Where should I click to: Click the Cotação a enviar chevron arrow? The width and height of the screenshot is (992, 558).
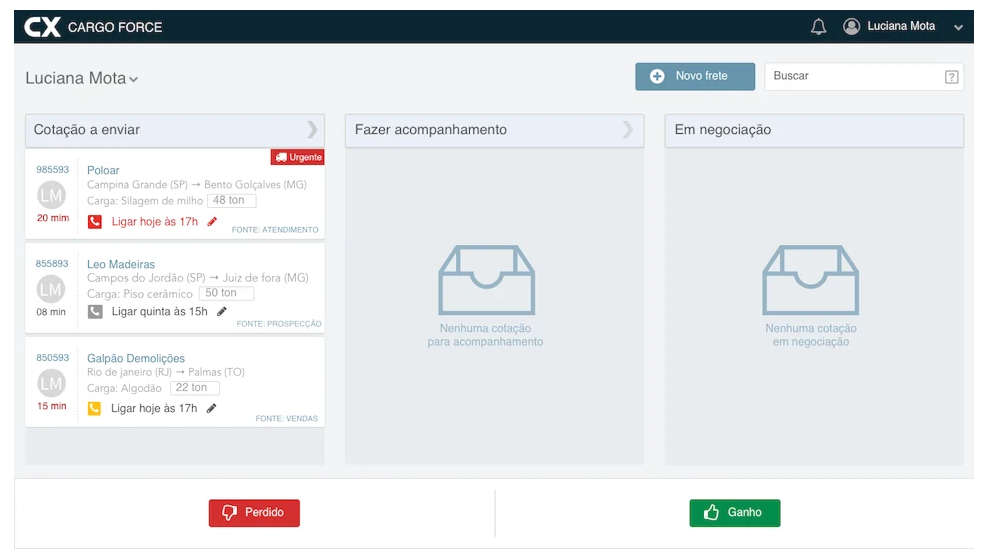tap(312, 130)
